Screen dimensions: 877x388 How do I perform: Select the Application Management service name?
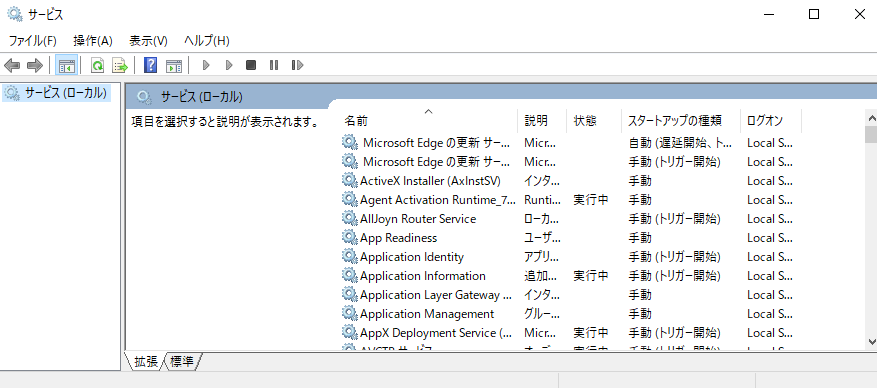(427, 314)
